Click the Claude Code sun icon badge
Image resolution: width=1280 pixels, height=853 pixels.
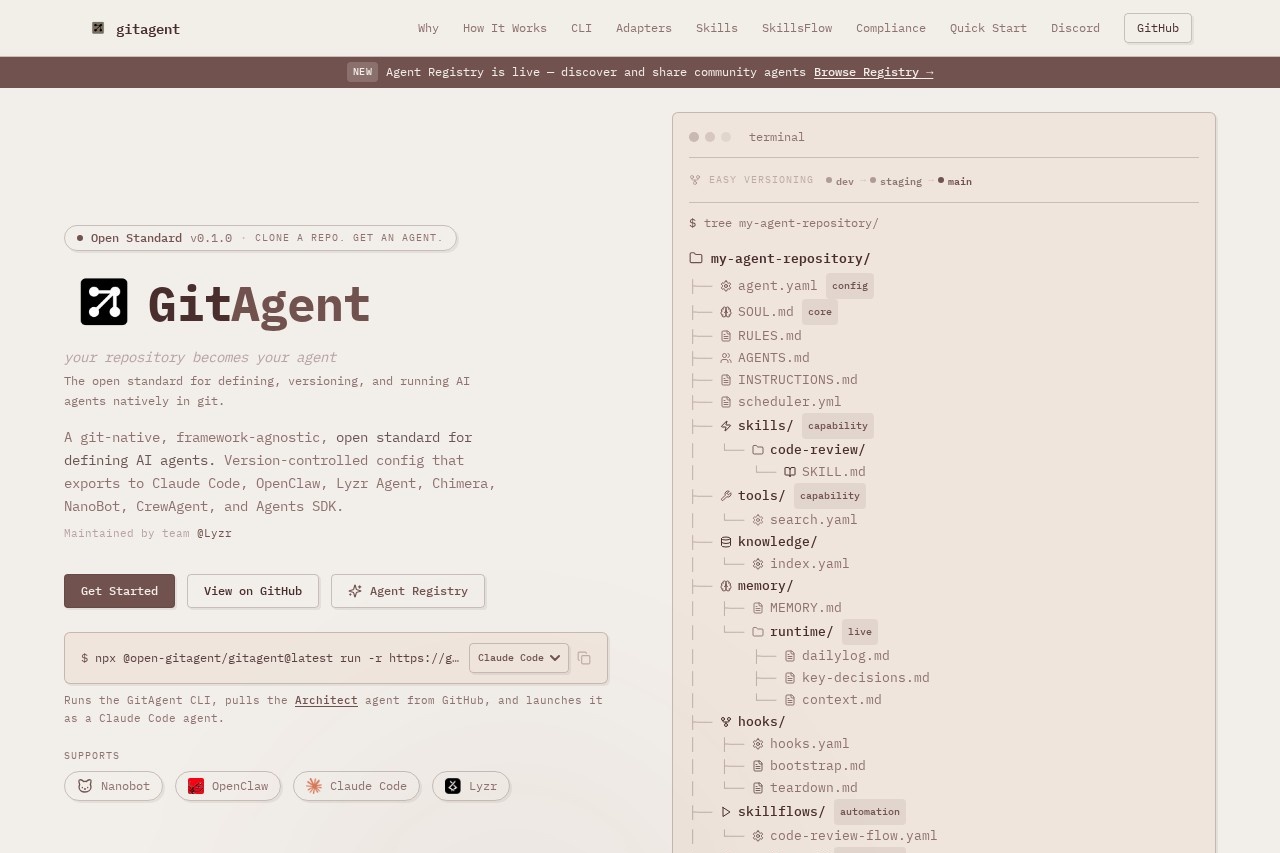pos(313,786)
